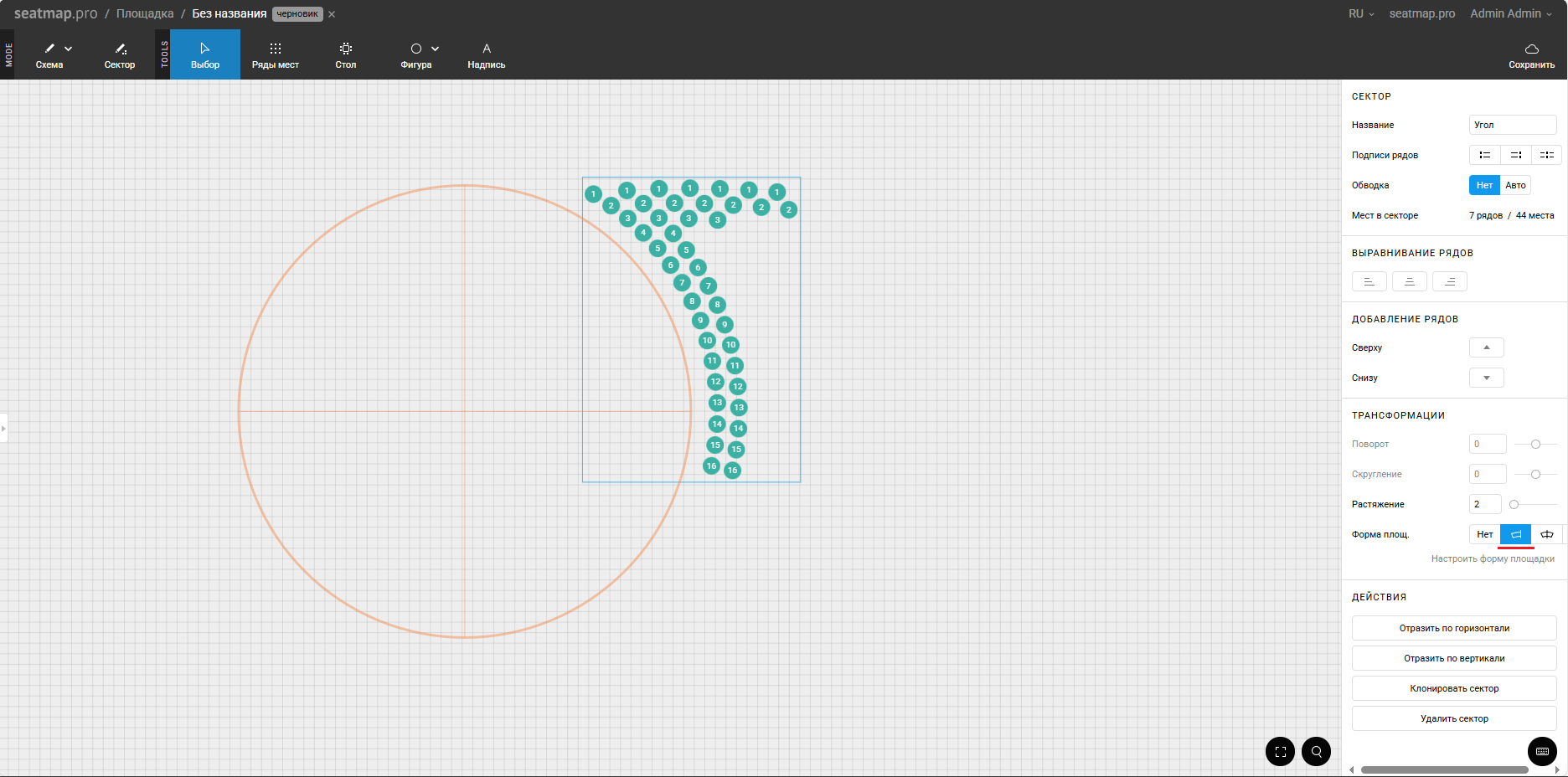Edit the Растяжение value field
The image size is (1568, 777).
(1485, 504)
